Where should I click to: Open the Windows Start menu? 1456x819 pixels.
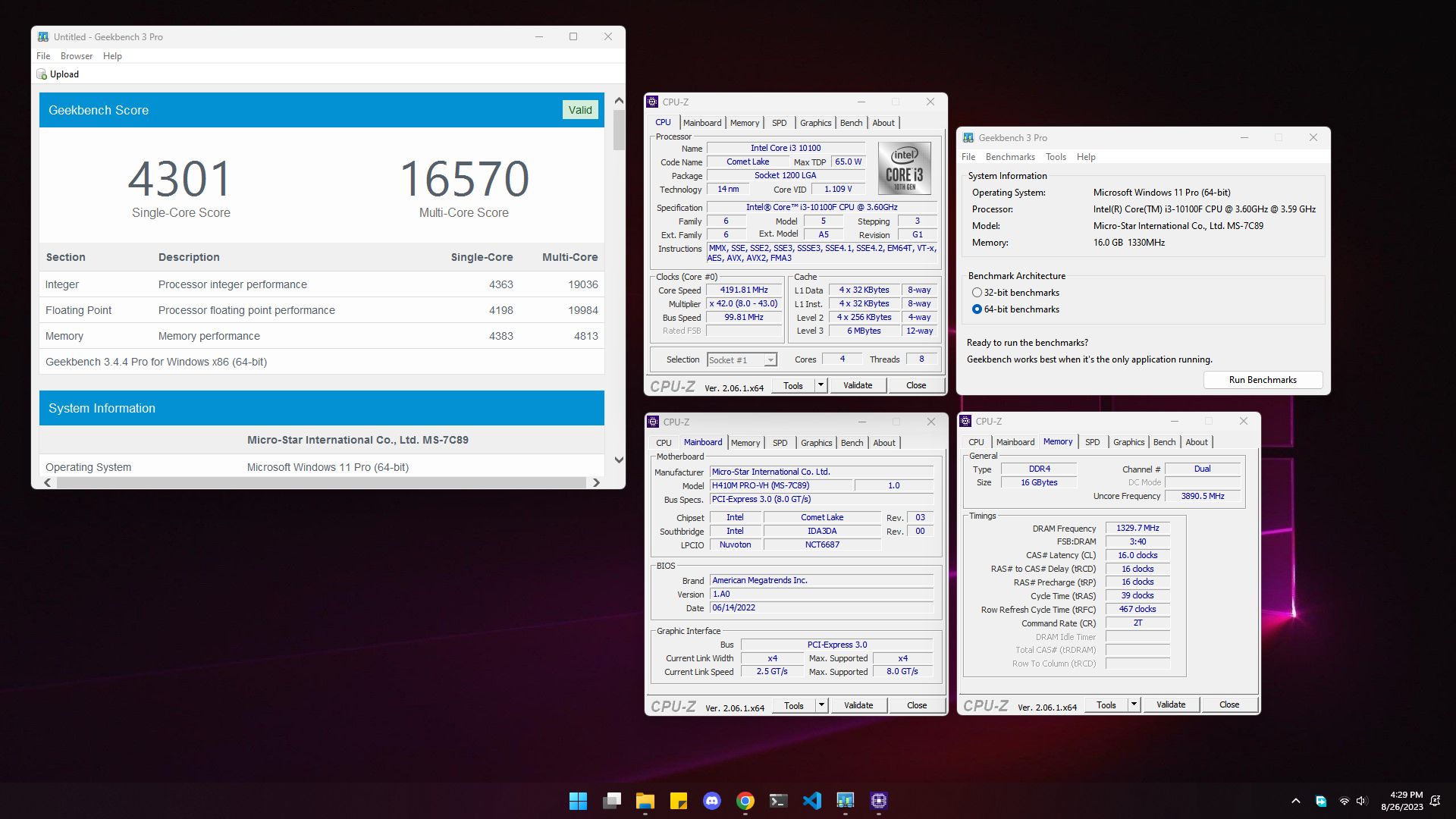[578, 801]
